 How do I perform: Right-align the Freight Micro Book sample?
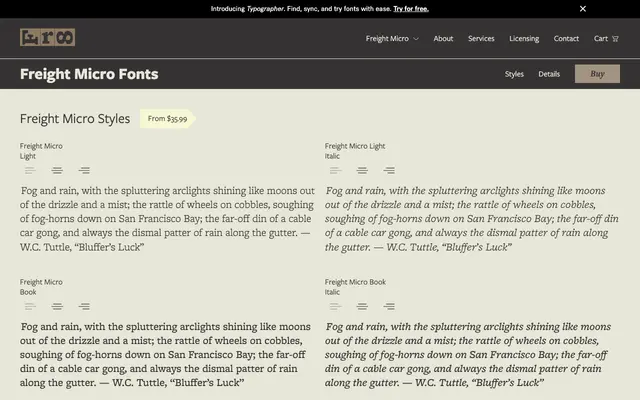[x=84, y=307]
